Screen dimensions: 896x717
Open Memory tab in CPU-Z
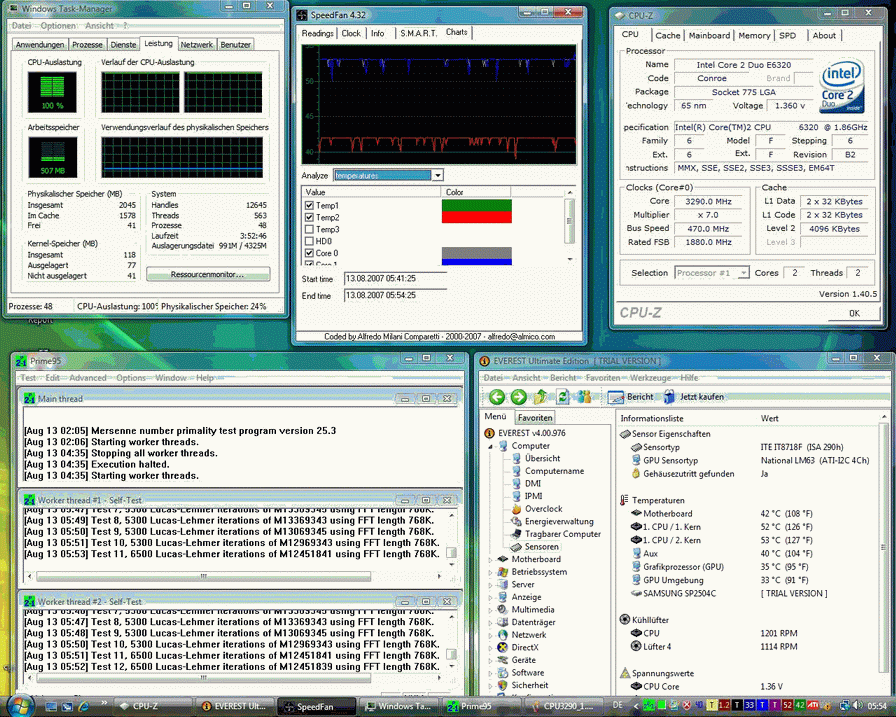(x=754, y=35)
